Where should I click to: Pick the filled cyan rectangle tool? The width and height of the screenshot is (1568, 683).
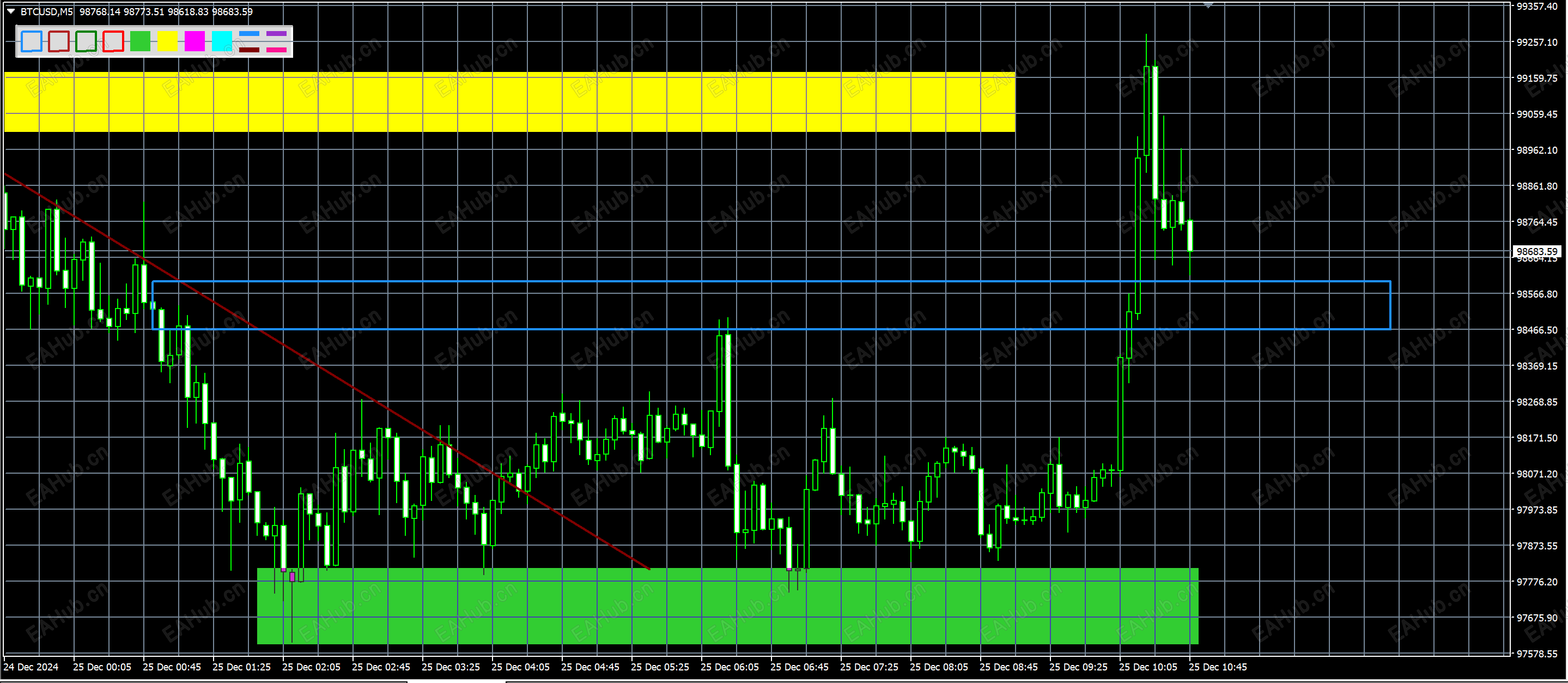click(222, 41)
